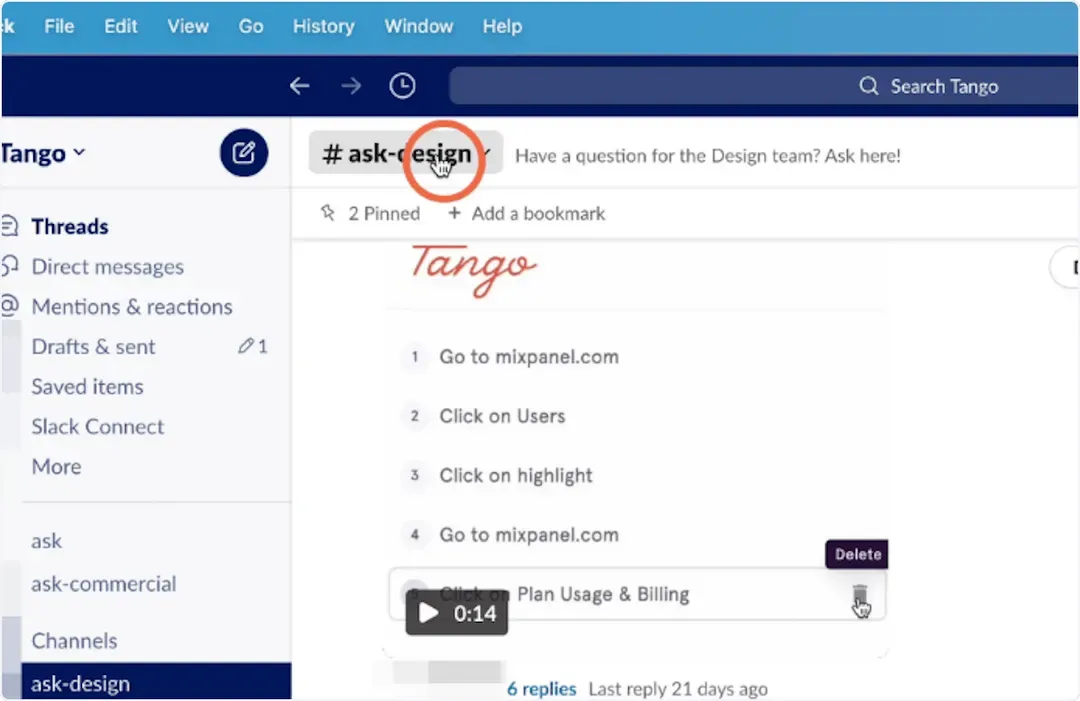Click the channel topic description text
1080x701 pixels.
[708, 156]
